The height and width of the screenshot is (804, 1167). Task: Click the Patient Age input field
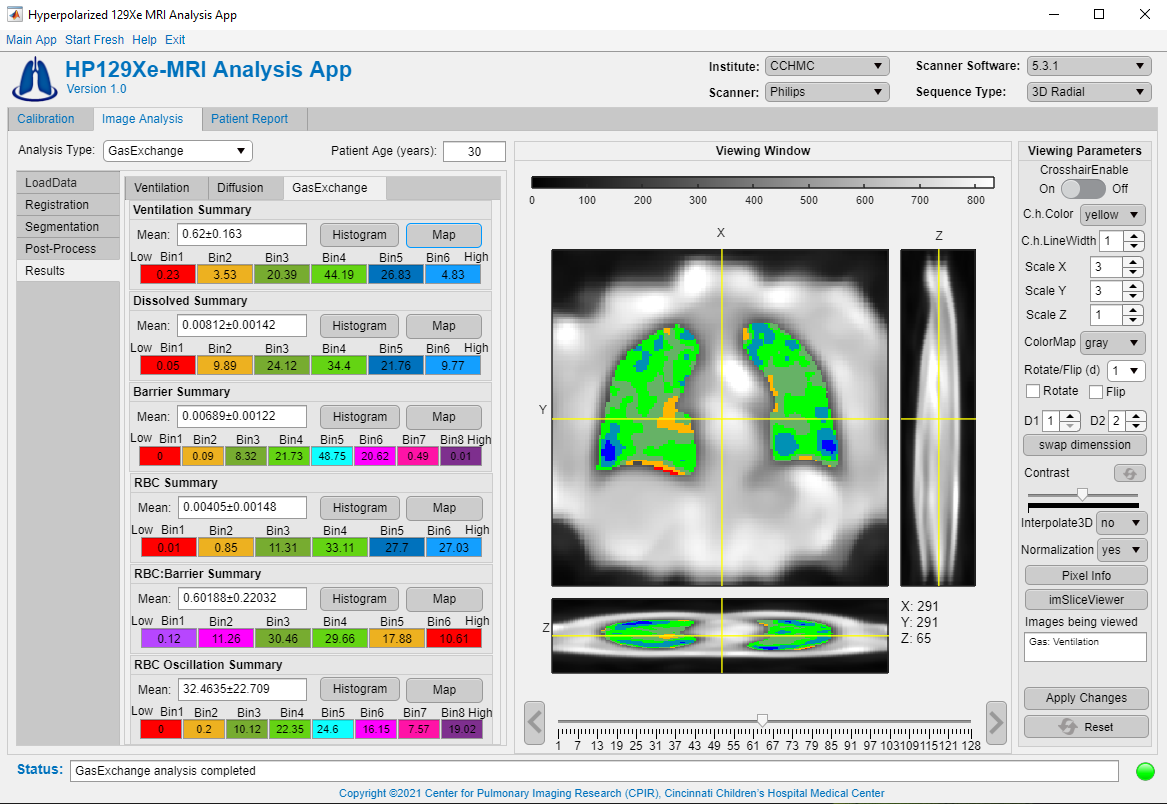coord(474,152)
